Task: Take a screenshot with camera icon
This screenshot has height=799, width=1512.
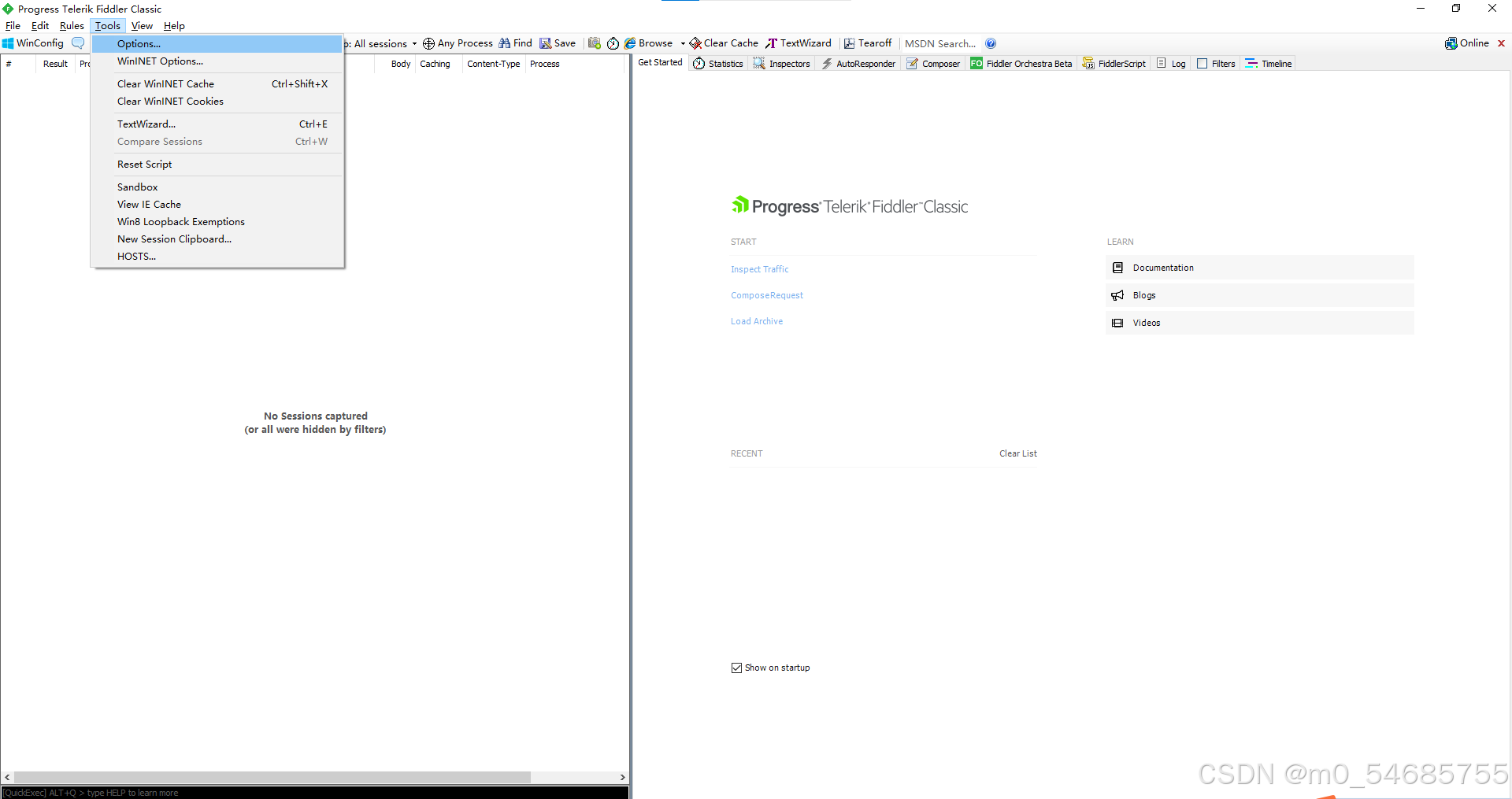Action: click(595, 43)
